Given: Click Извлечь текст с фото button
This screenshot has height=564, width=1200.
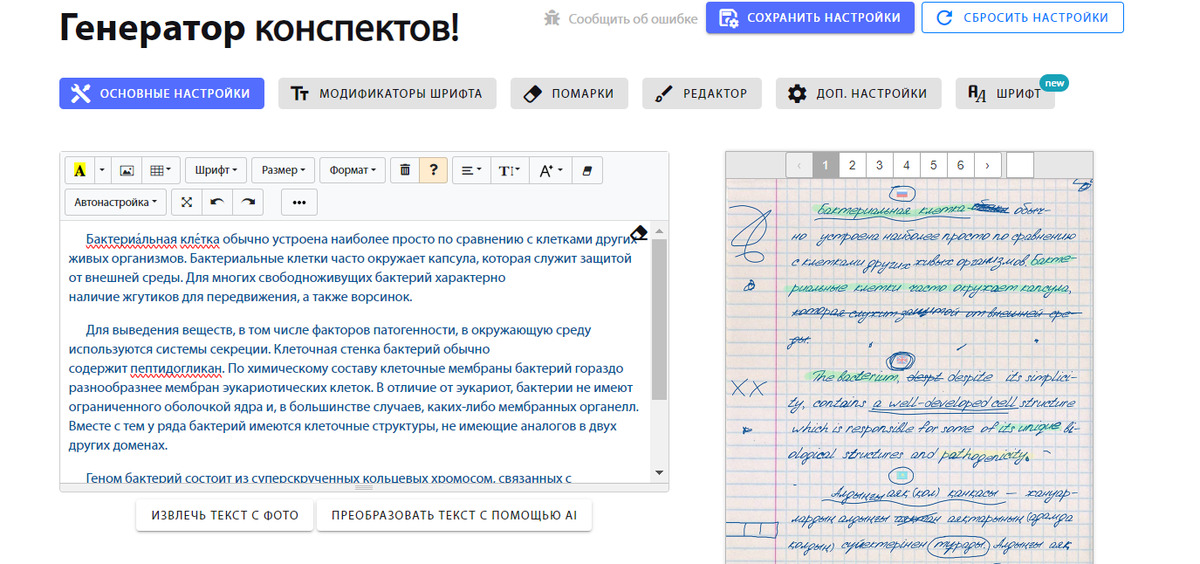Looking at the screenshot, I should pos(225,516).
